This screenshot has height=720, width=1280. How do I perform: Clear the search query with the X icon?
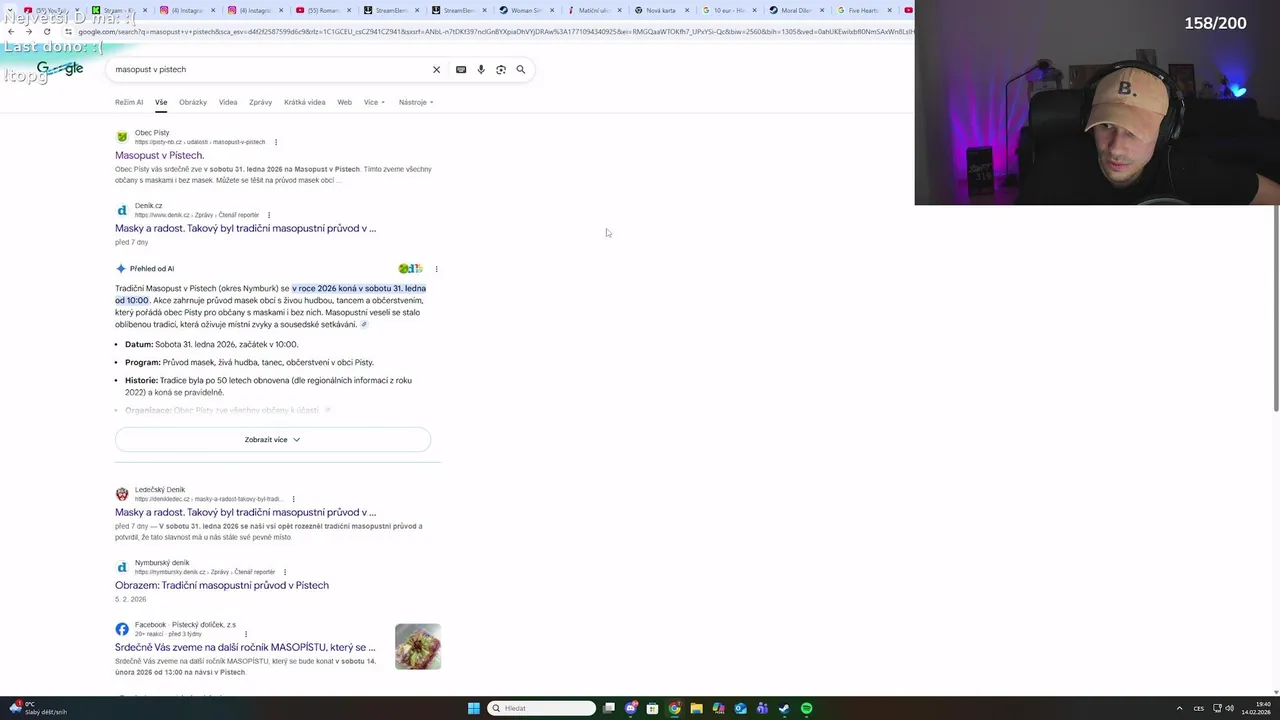(x=436, y=70)
